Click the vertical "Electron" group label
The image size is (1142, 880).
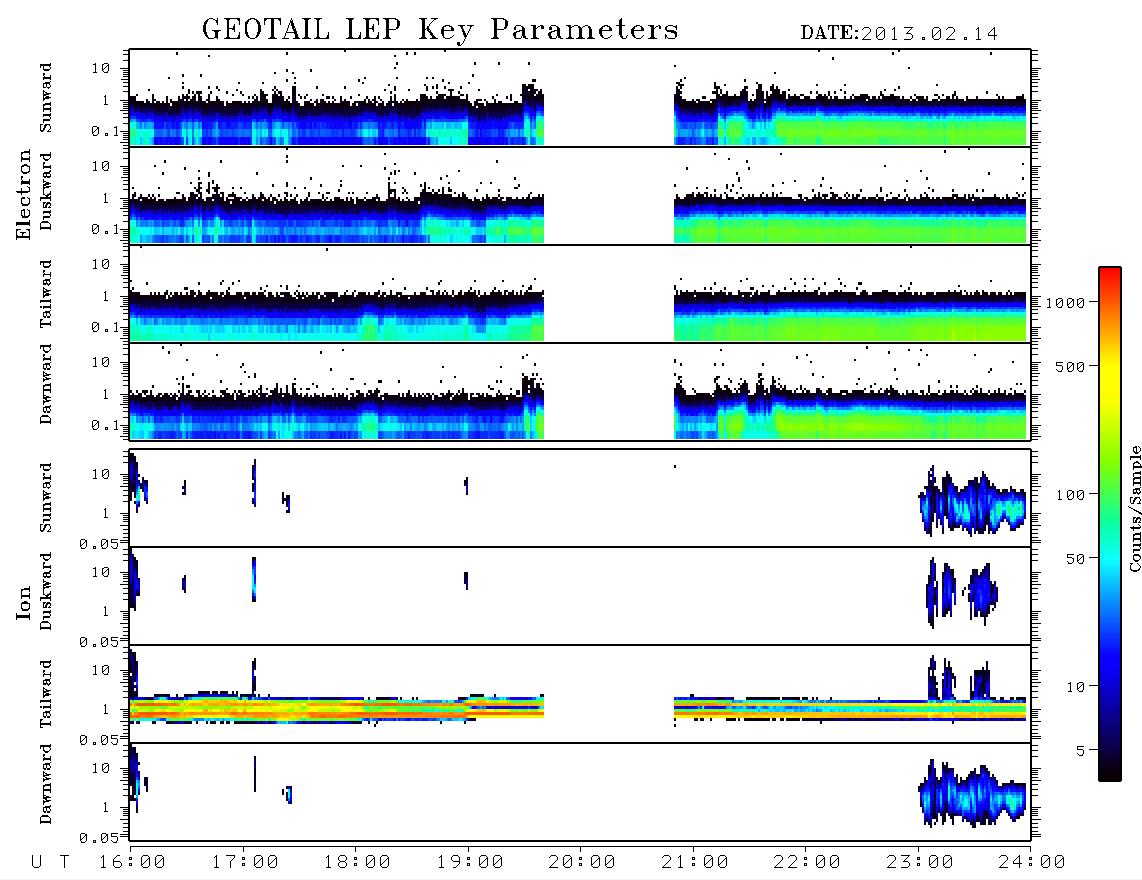[x=24, y=195]
